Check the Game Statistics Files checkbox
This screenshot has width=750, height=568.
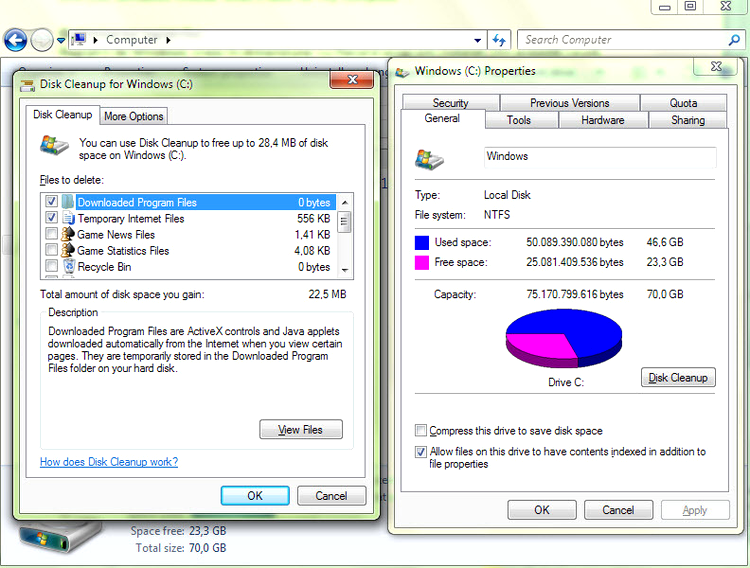[51, 250]
